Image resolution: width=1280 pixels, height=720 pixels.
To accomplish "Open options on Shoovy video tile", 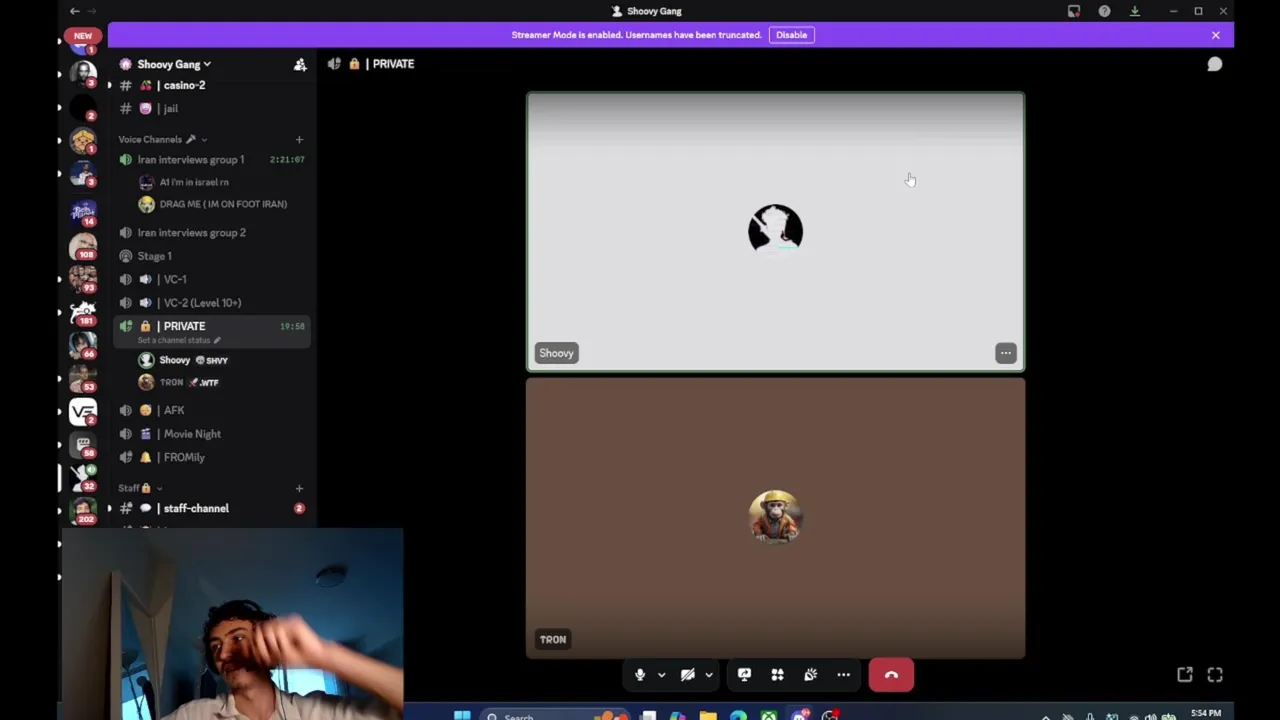I will 1005,353.
